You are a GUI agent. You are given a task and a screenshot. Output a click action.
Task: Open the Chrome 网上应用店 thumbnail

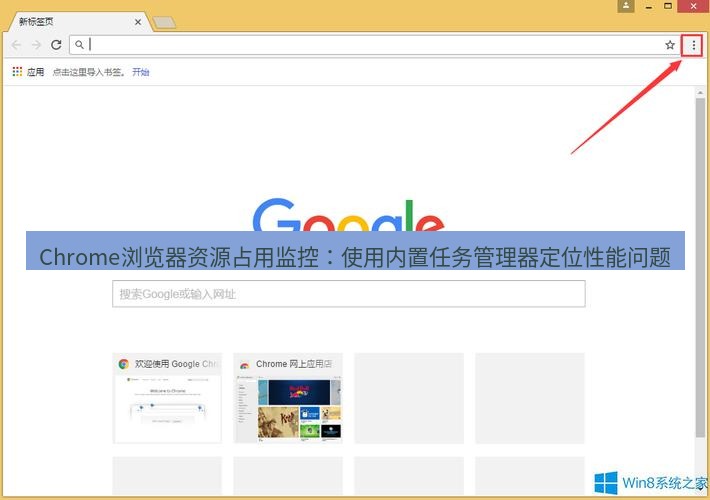coord(288,398)
